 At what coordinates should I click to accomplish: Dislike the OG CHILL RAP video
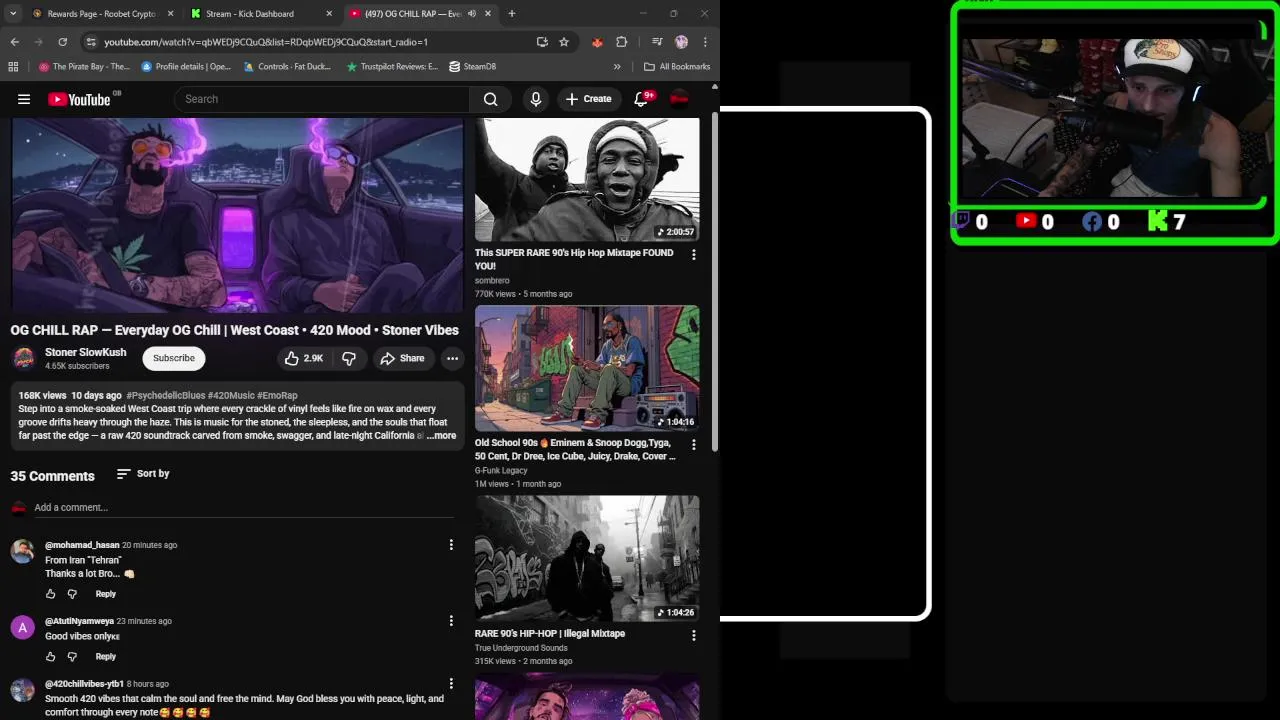[349, 358]
